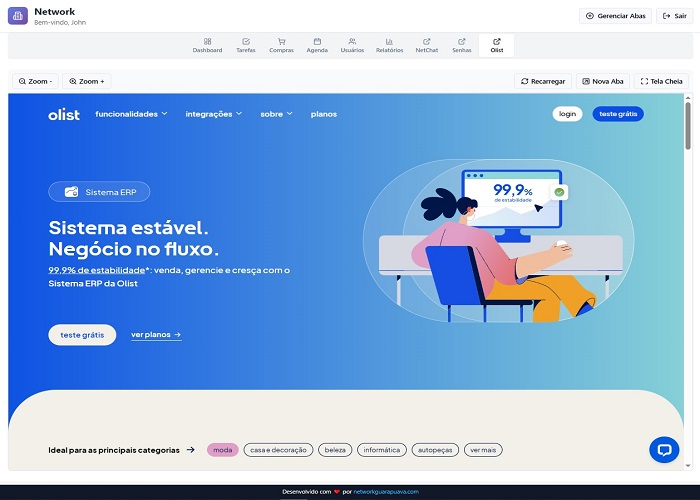The height and width of the screenshot is (500, 700).
Task: Open the Usuários tab
Action: point(352,46)
